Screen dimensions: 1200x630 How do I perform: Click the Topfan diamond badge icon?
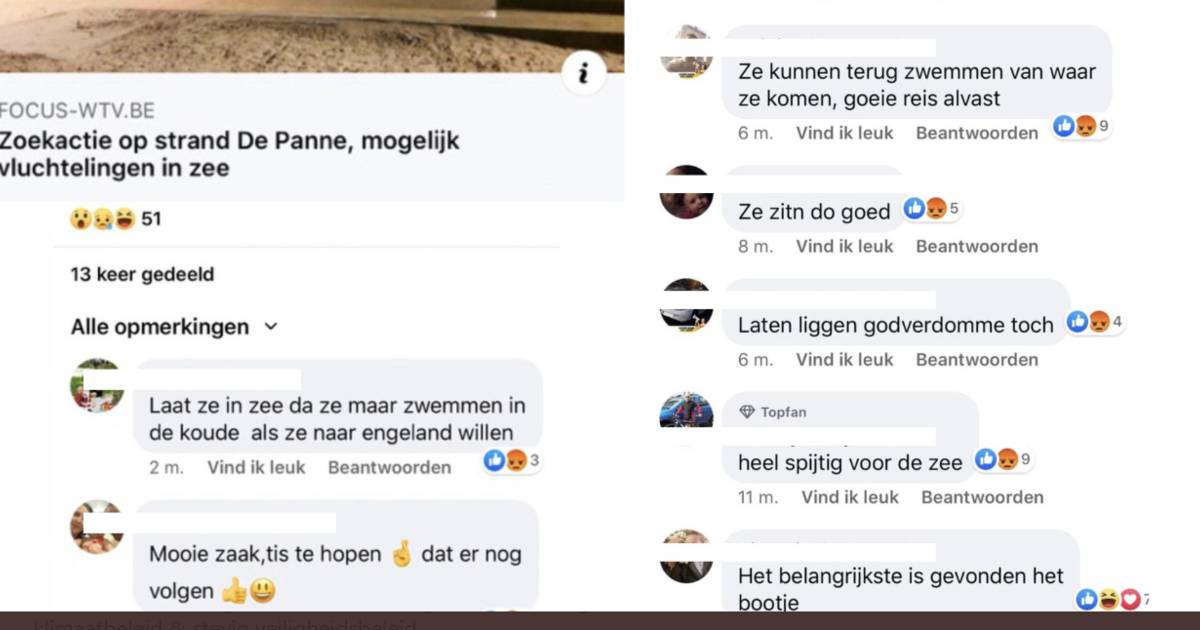click(746, 412)
